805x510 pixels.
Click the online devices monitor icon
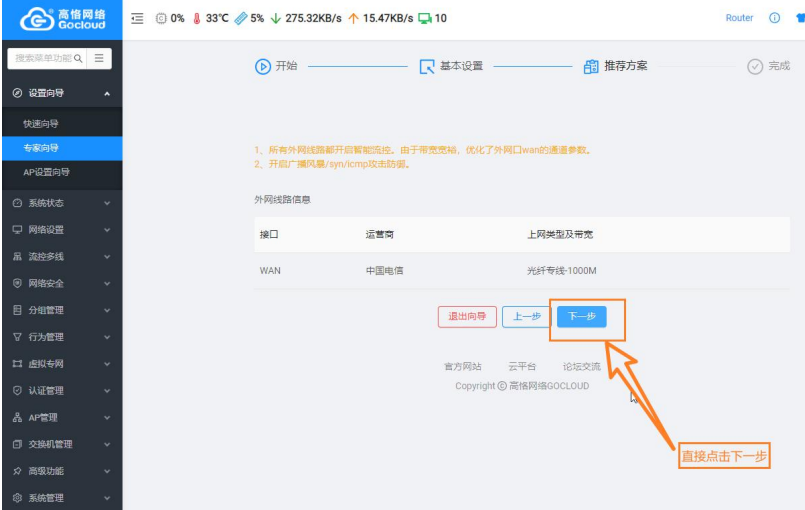[425, 18]
